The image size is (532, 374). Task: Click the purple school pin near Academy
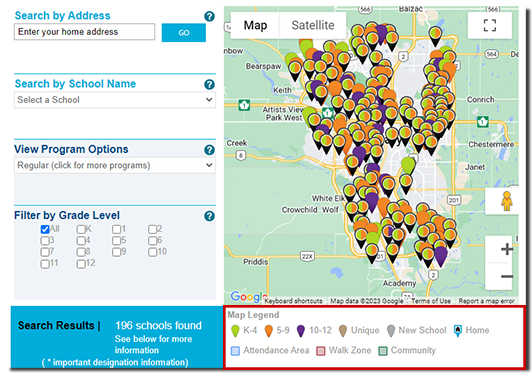coord(441,256)
